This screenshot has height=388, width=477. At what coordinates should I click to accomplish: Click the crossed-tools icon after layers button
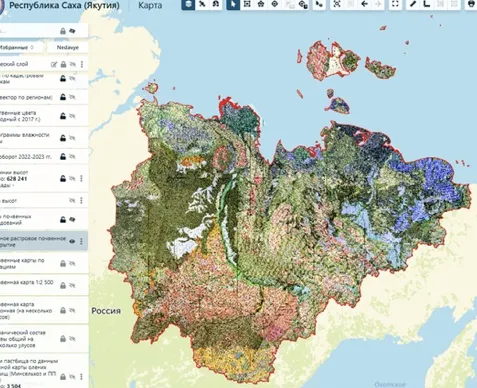tap(202, 4)
